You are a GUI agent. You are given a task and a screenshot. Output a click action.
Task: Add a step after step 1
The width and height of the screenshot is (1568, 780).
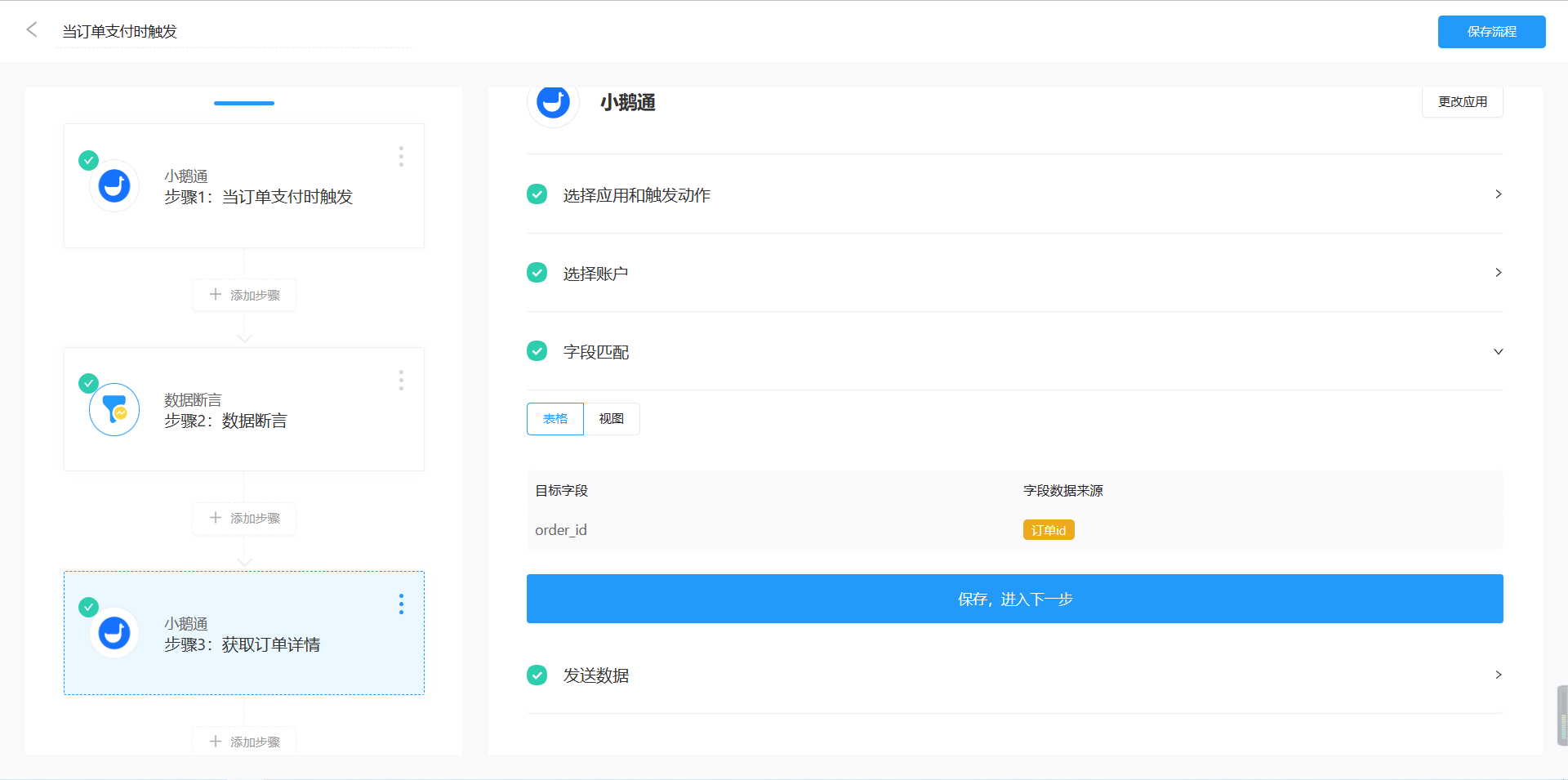pyautogui.click(x=244, y=295)
